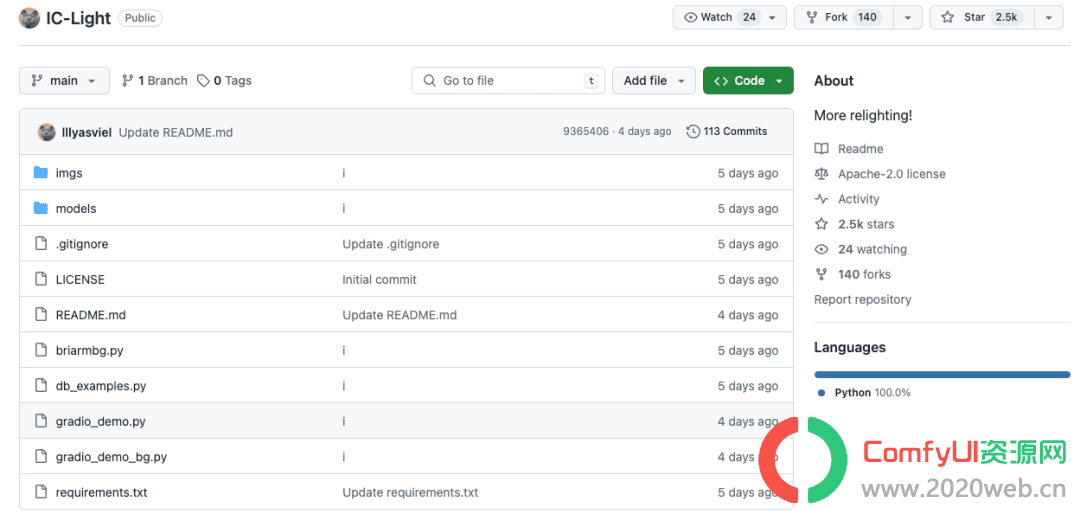The image size is (1080, 514).
Task: Open the Update requirements.txt commit message
Action: [411, 493]
